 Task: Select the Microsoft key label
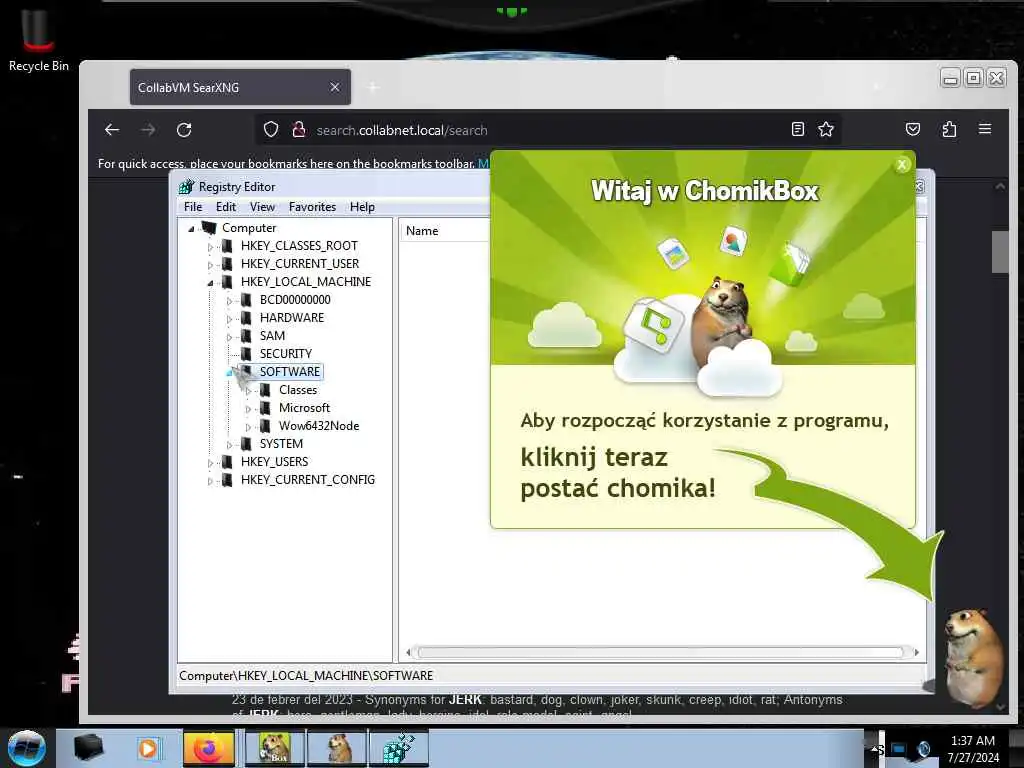click(304, 408)
